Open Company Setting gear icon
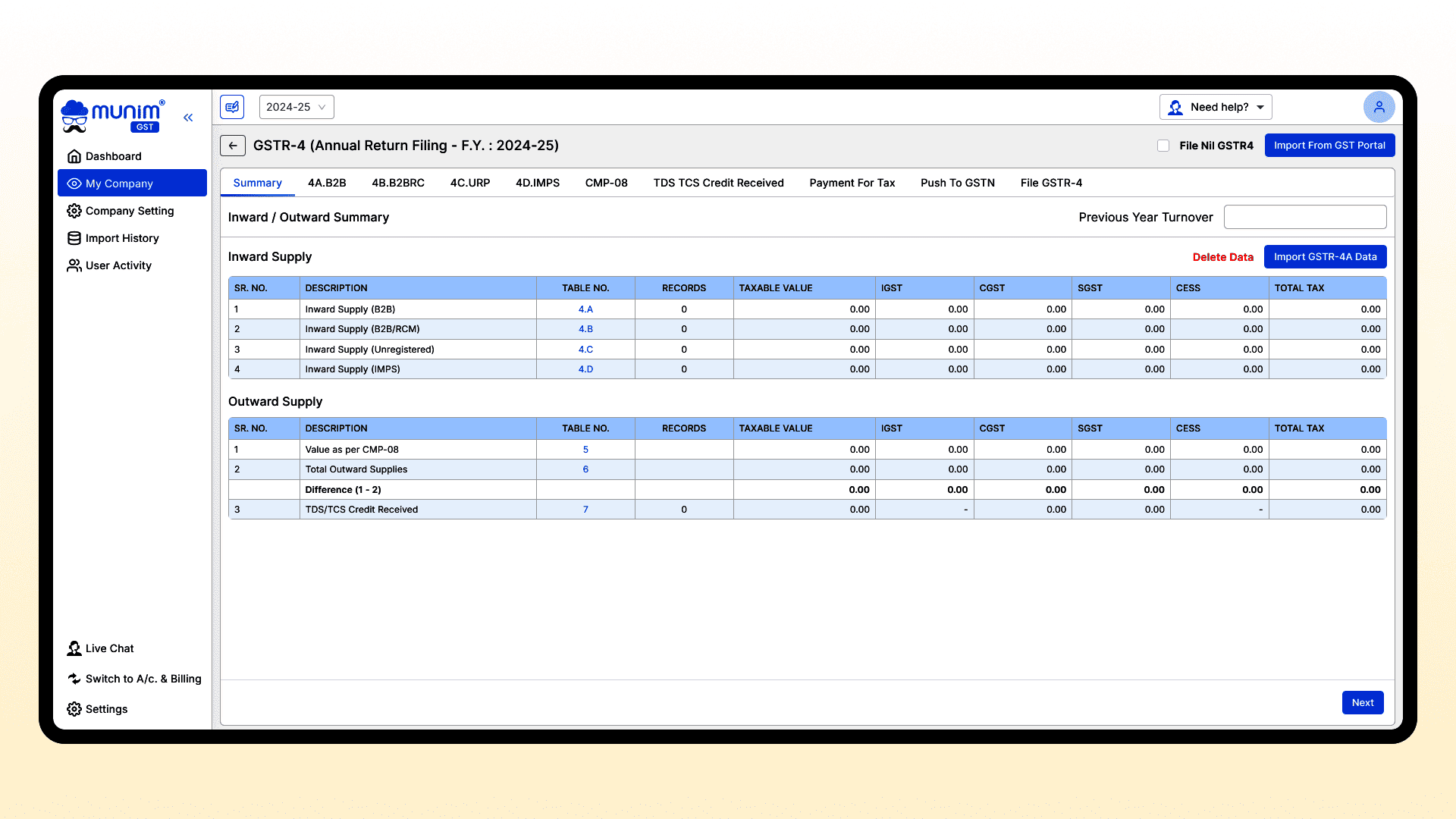Image resolution: width=1456 pixels, height=819 pixels. coord(74,211)
